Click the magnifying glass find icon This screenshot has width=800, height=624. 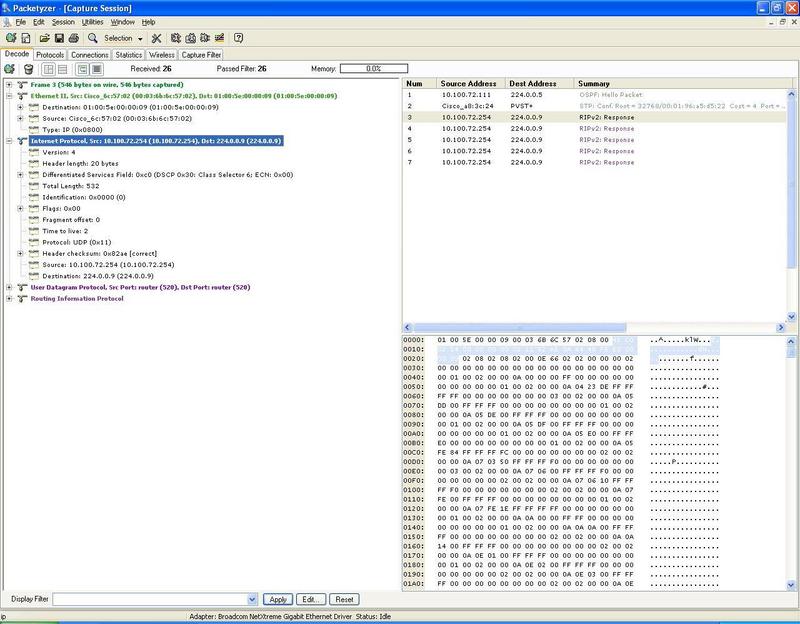coord(92,38)
